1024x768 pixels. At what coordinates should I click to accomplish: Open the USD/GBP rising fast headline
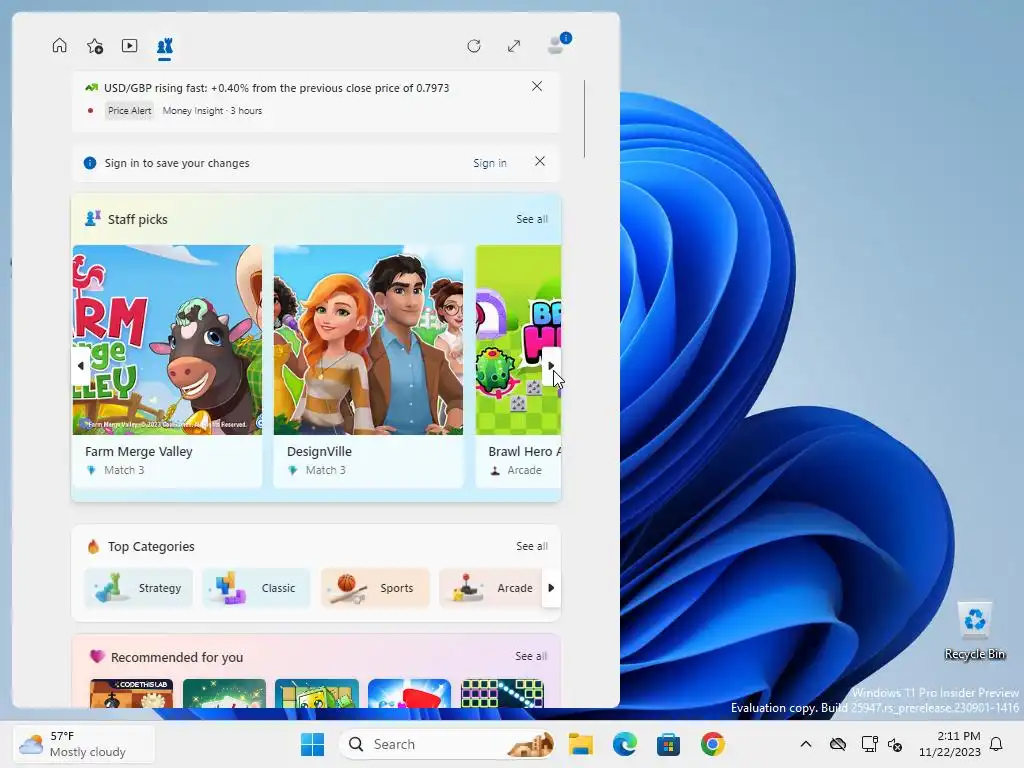coord(276,88)
